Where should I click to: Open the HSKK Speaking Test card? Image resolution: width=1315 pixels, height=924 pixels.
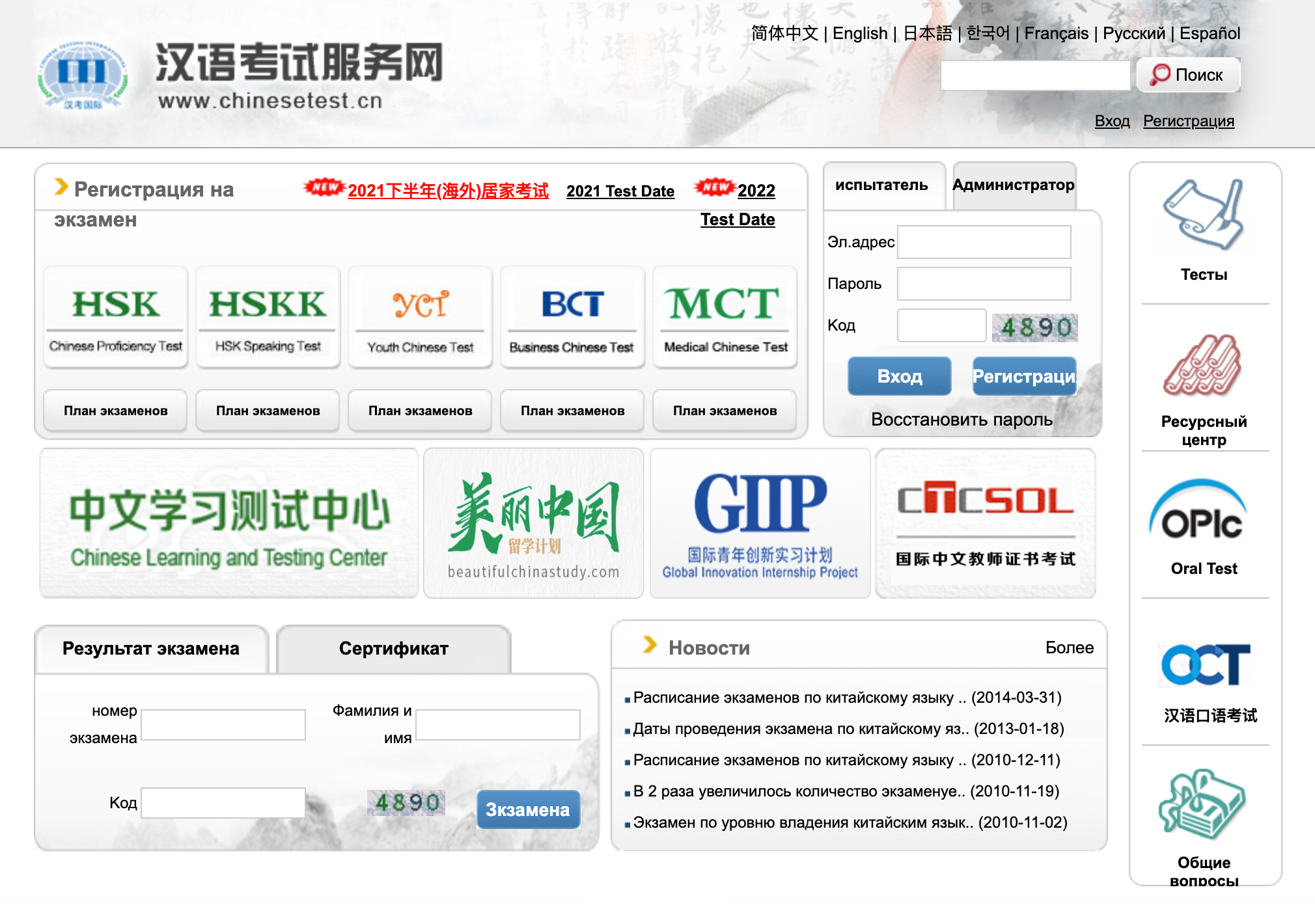click(x=268, y=318)
